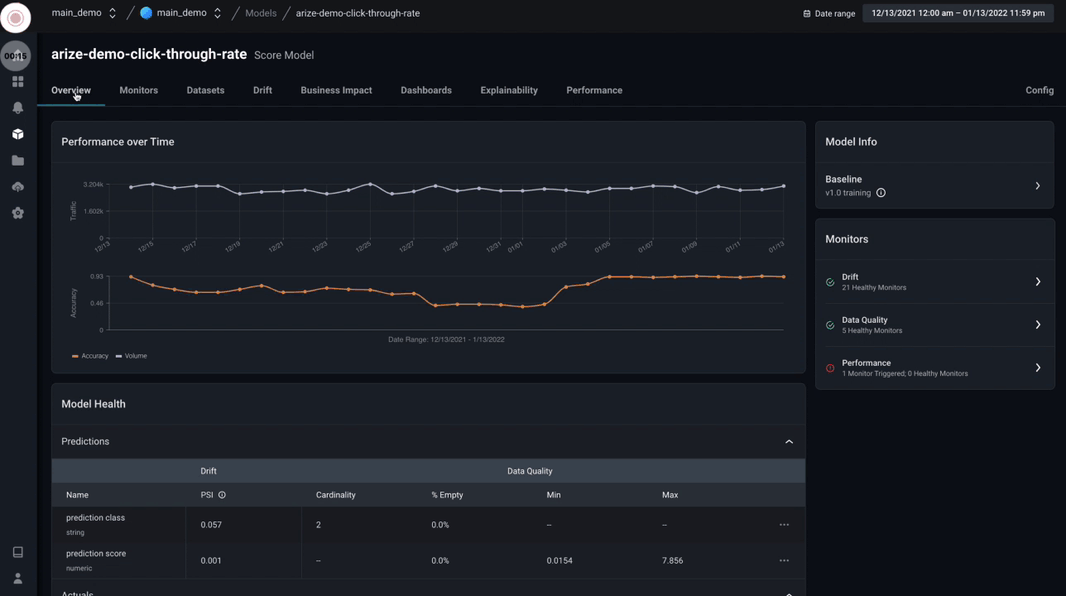Click the PSI info icon

click(x=222, y=495)
